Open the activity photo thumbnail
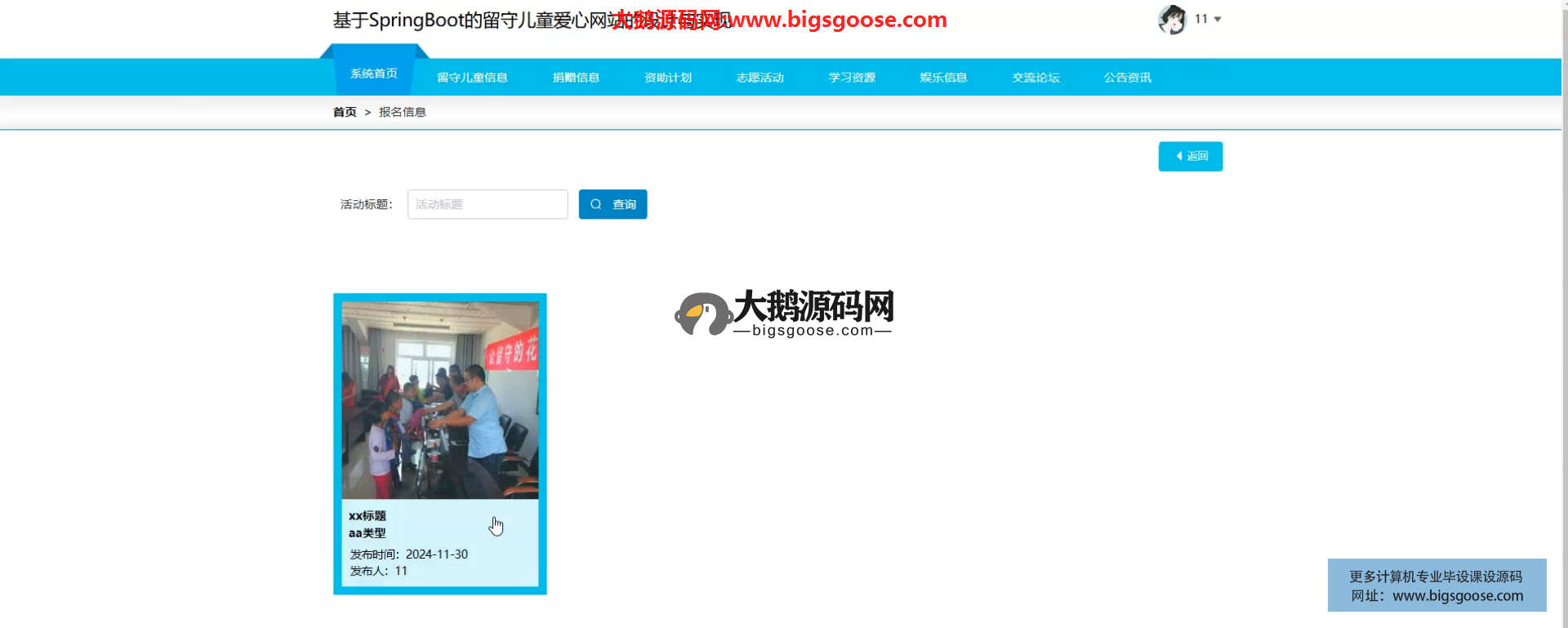The image size is (1568, 628). (440, 400)
